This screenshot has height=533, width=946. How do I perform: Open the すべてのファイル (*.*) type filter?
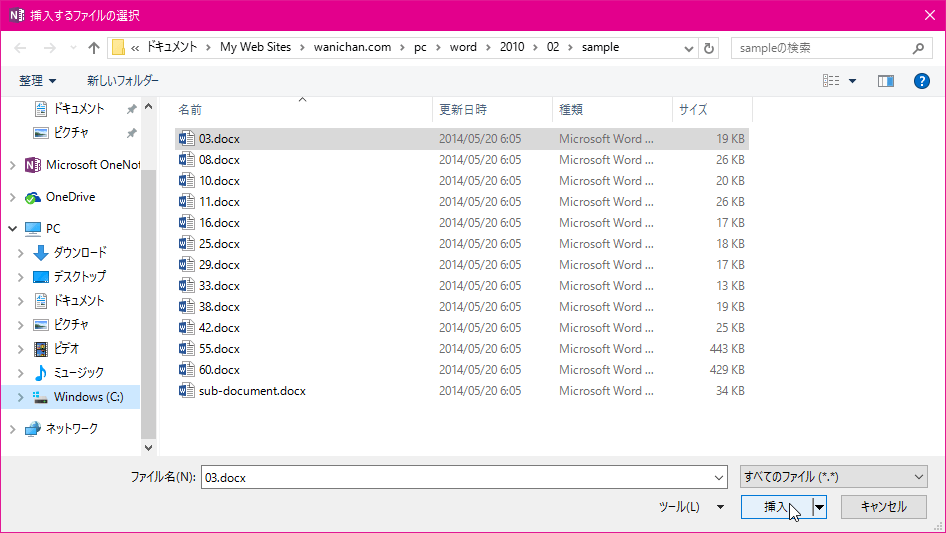(x=834, y=477)
